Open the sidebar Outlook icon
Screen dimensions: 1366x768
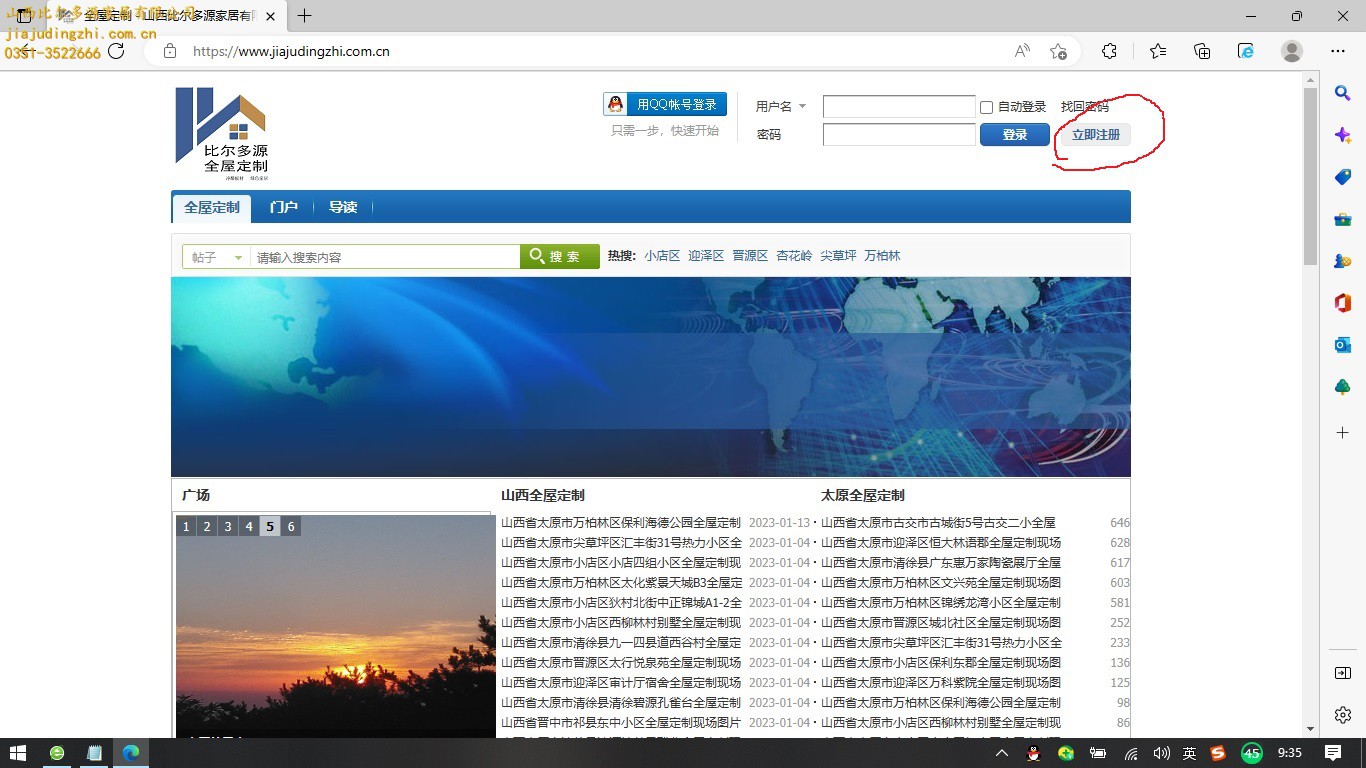point(1343,345)
